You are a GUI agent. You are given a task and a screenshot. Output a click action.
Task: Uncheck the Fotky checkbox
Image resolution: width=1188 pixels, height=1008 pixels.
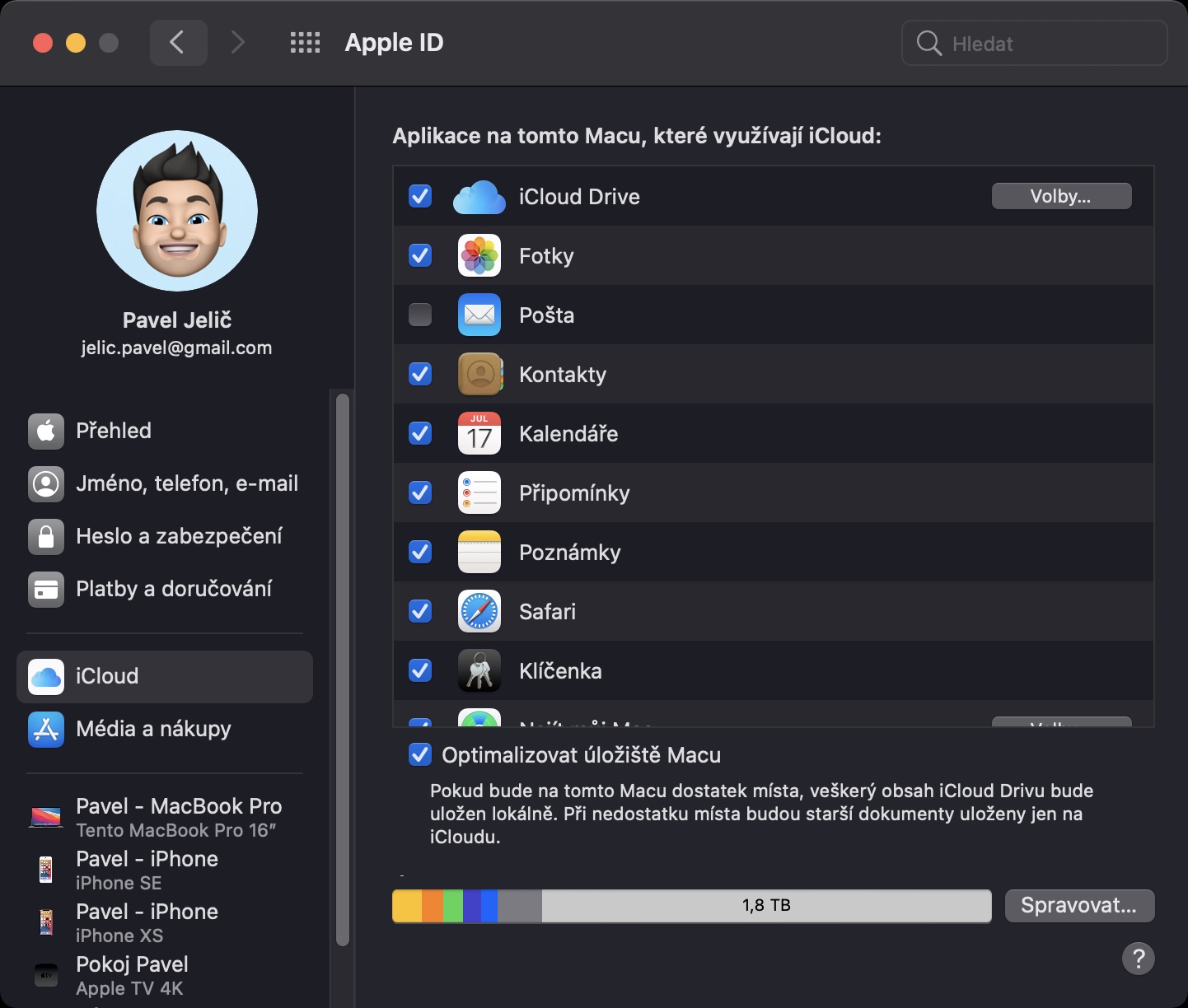point(420,255)
